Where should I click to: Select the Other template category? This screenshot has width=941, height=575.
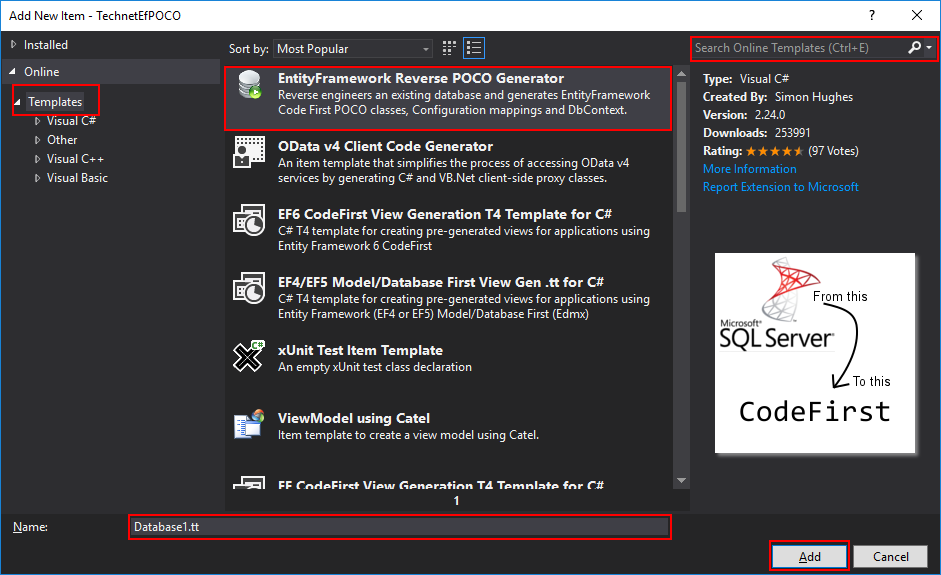62,140
